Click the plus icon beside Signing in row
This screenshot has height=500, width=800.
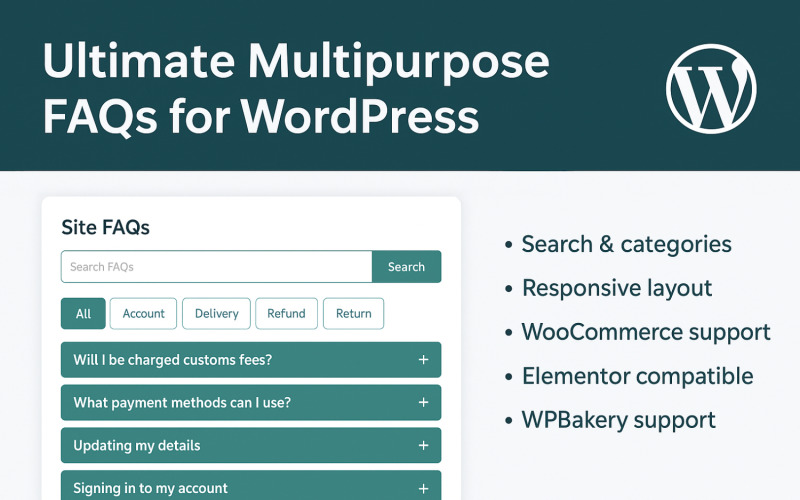tap(423, 488)
